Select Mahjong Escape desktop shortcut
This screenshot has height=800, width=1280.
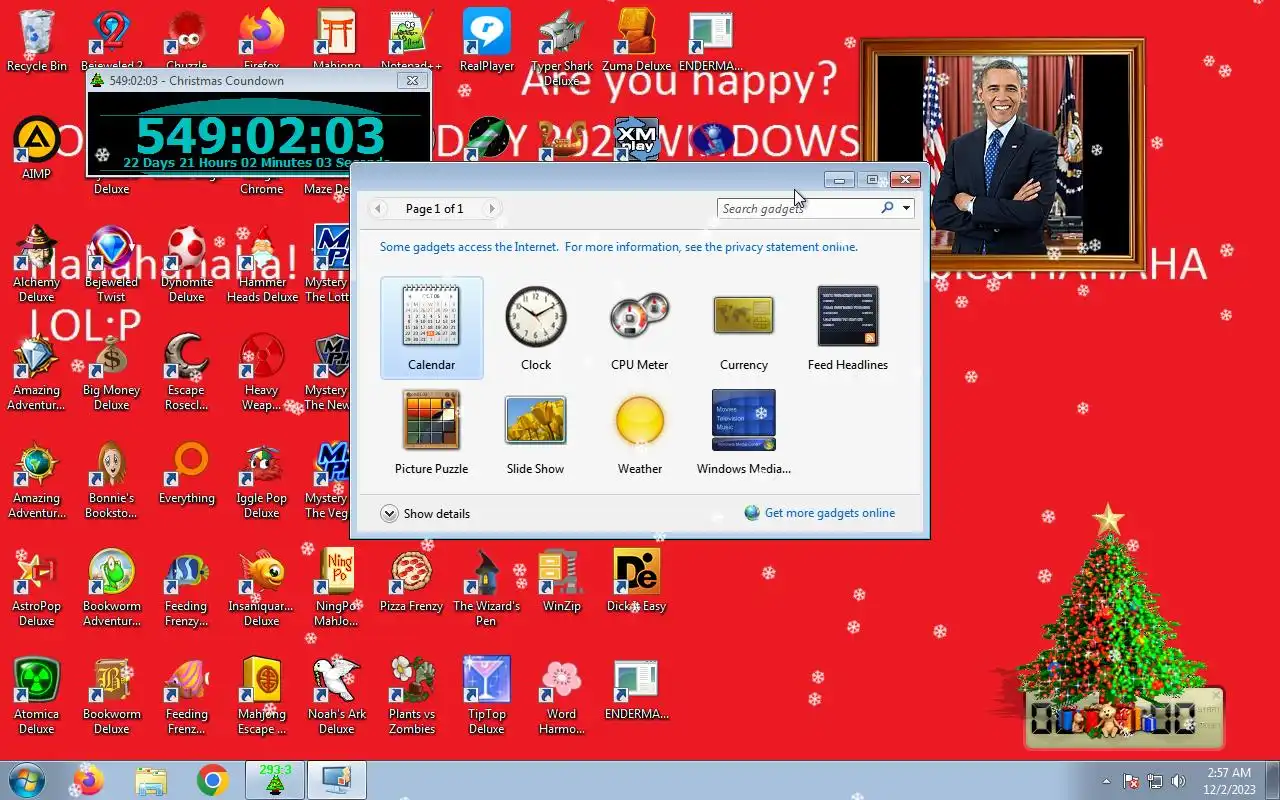tap(262, 695)
